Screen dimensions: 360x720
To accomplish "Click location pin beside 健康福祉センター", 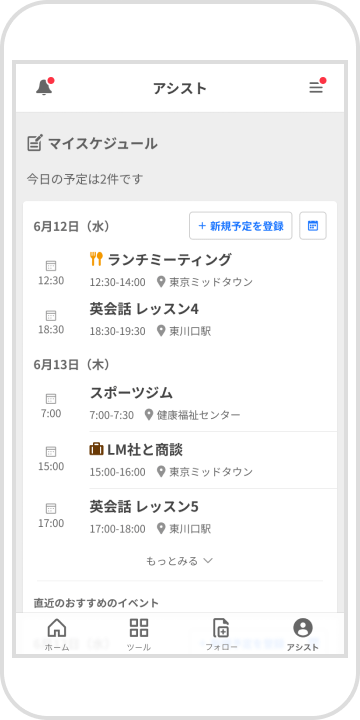I will [x=149, y=415].
